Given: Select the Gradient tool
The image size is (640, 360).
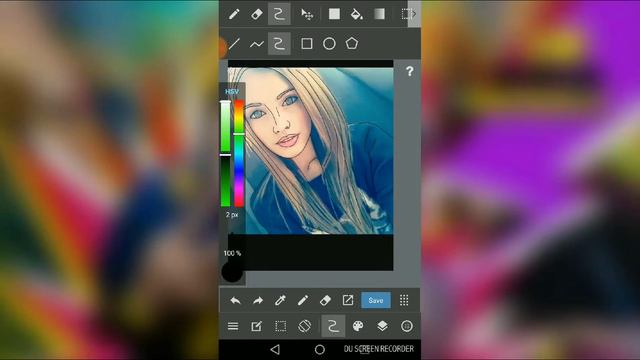Looking at the screenshot, I should [380, 14].
